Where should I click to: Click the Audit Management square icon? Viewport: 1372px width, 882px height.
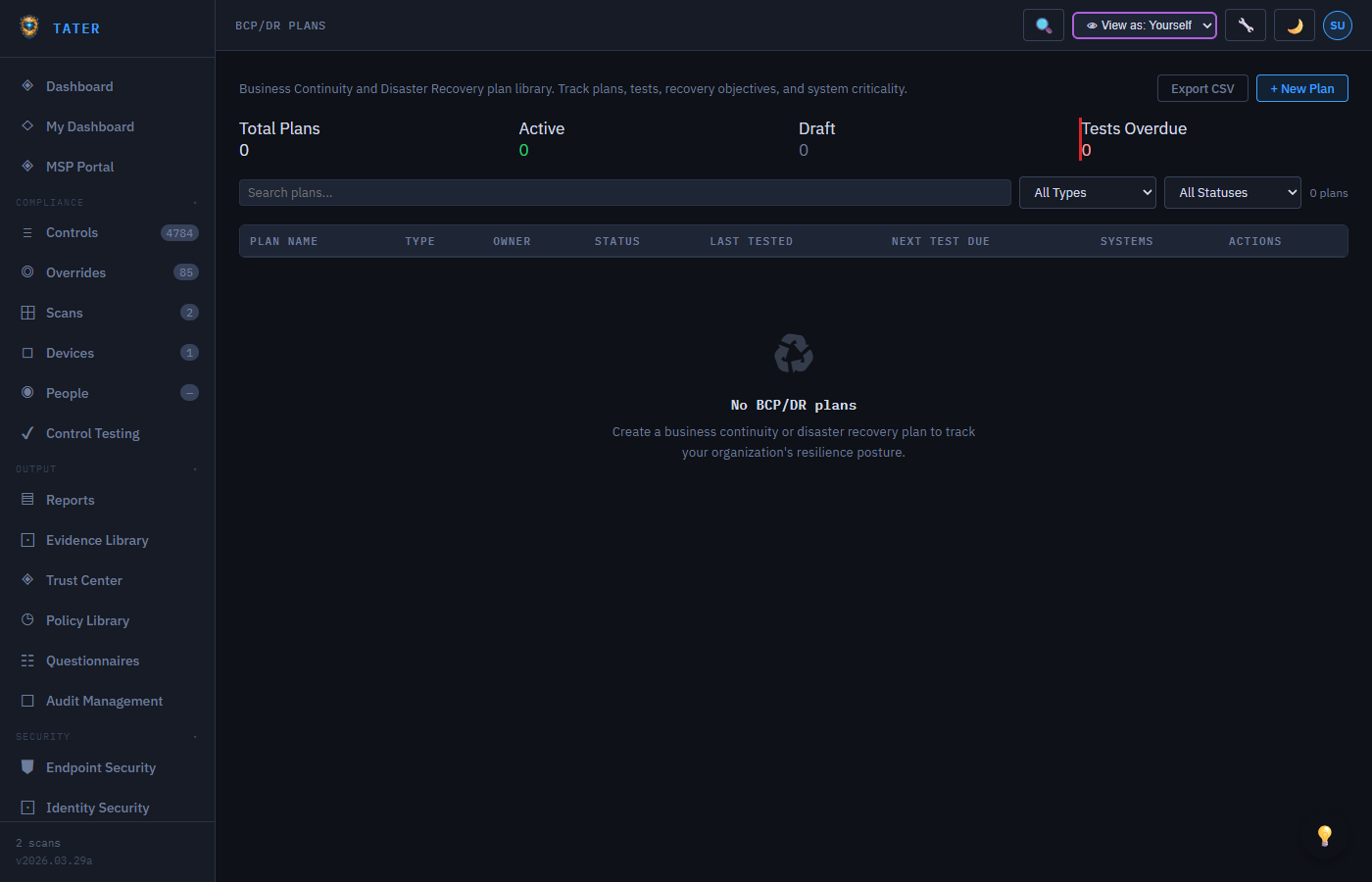click(27, 701)
